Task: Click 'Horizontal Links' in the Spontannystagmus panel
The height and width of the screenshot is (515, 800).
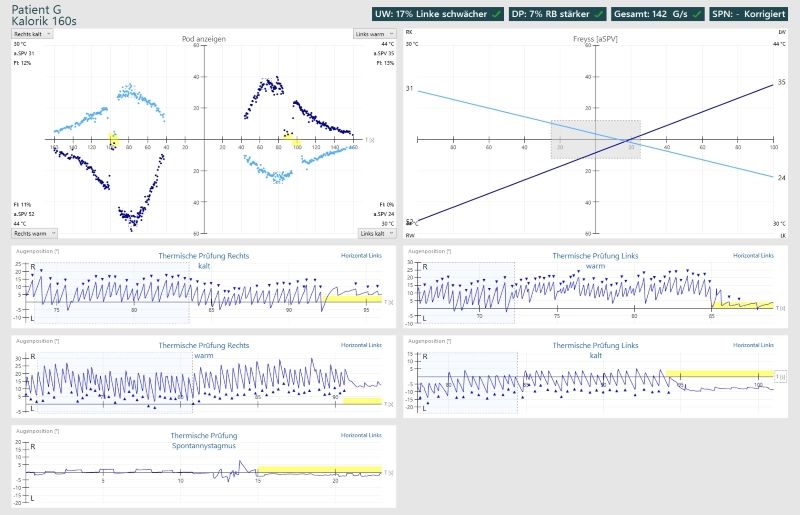Action: point(361,435)
